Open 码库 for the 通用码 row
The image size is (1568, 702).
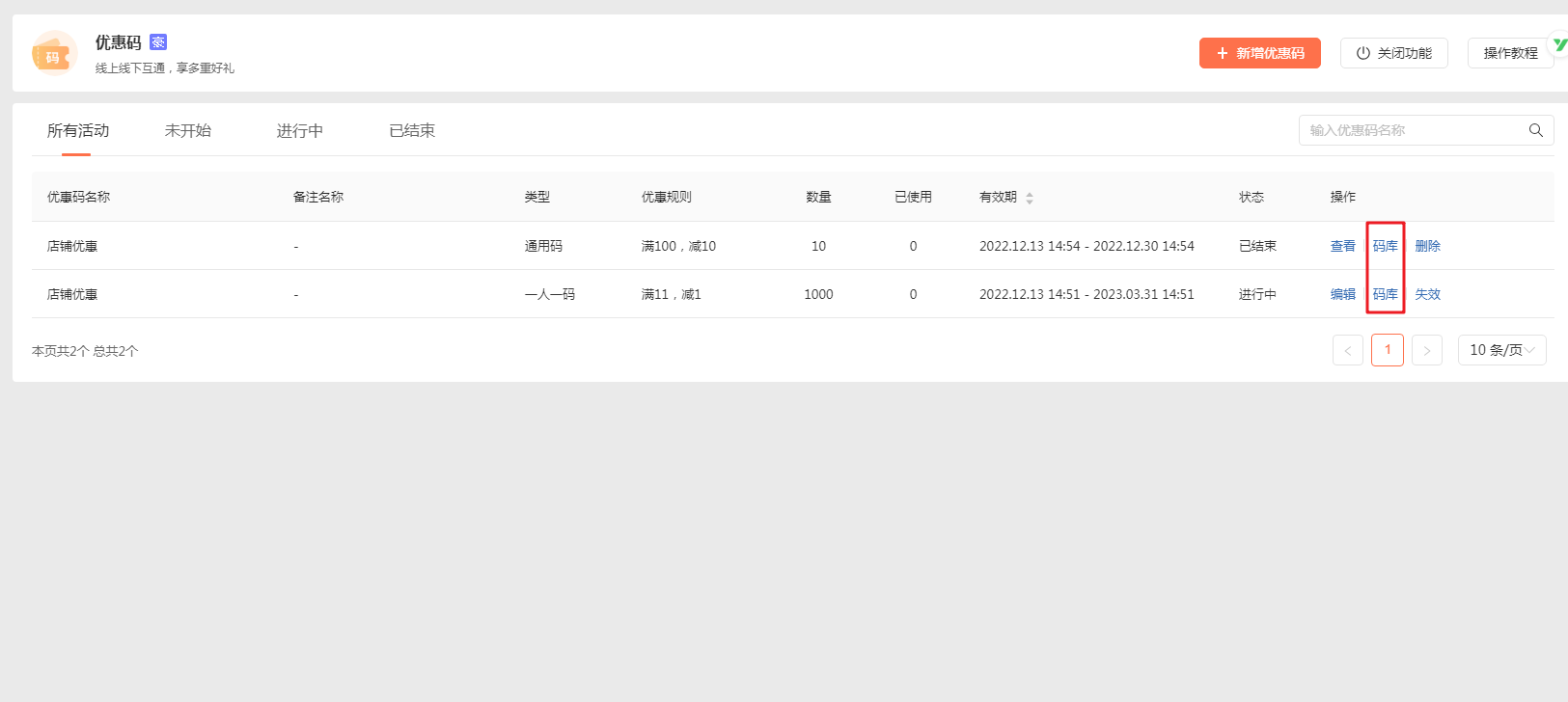click(1386, 246)
